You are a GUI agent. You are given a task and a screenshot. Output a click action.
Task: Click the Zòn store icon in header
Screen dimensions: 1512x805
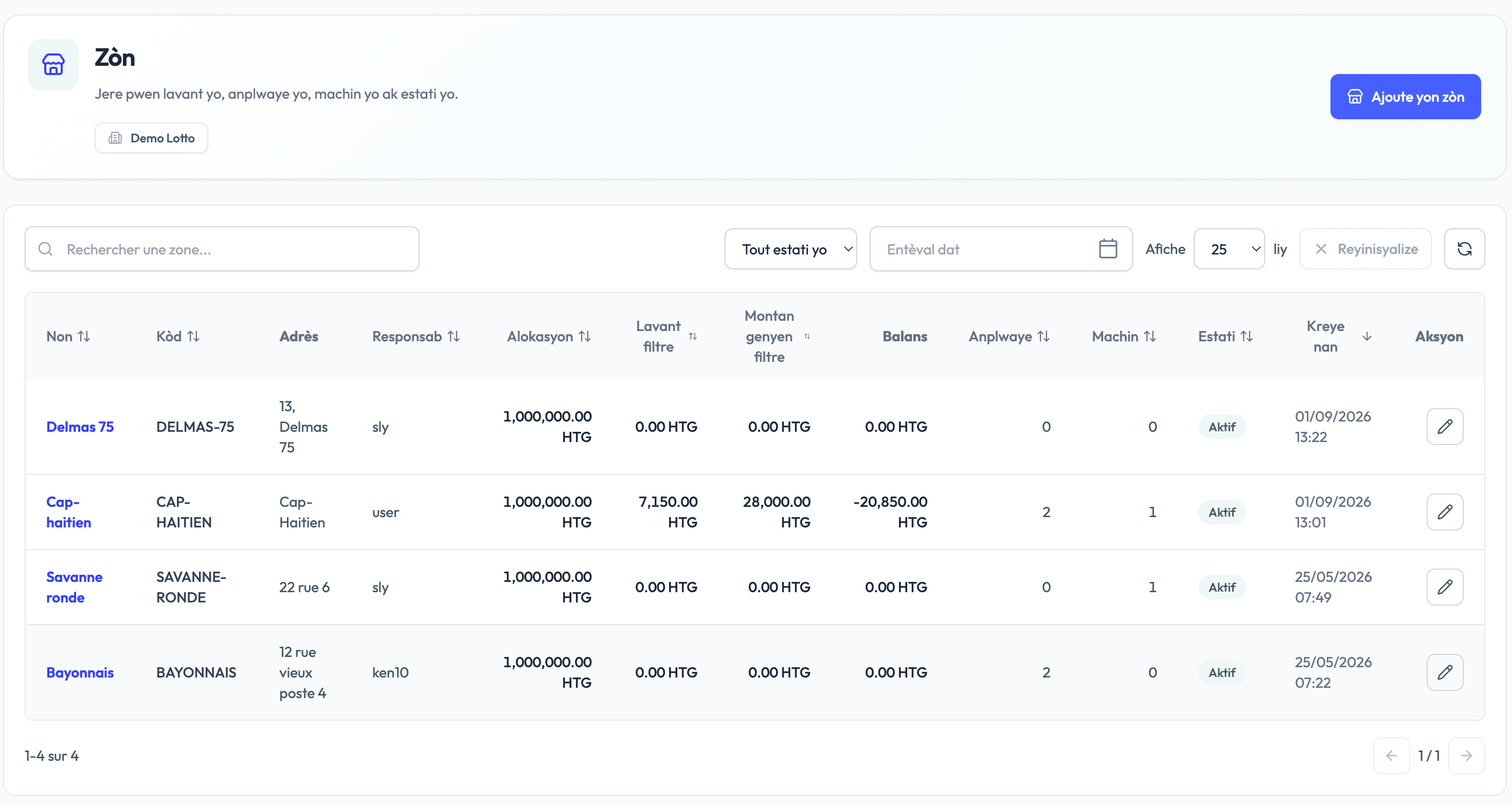[x=53, y=65]
